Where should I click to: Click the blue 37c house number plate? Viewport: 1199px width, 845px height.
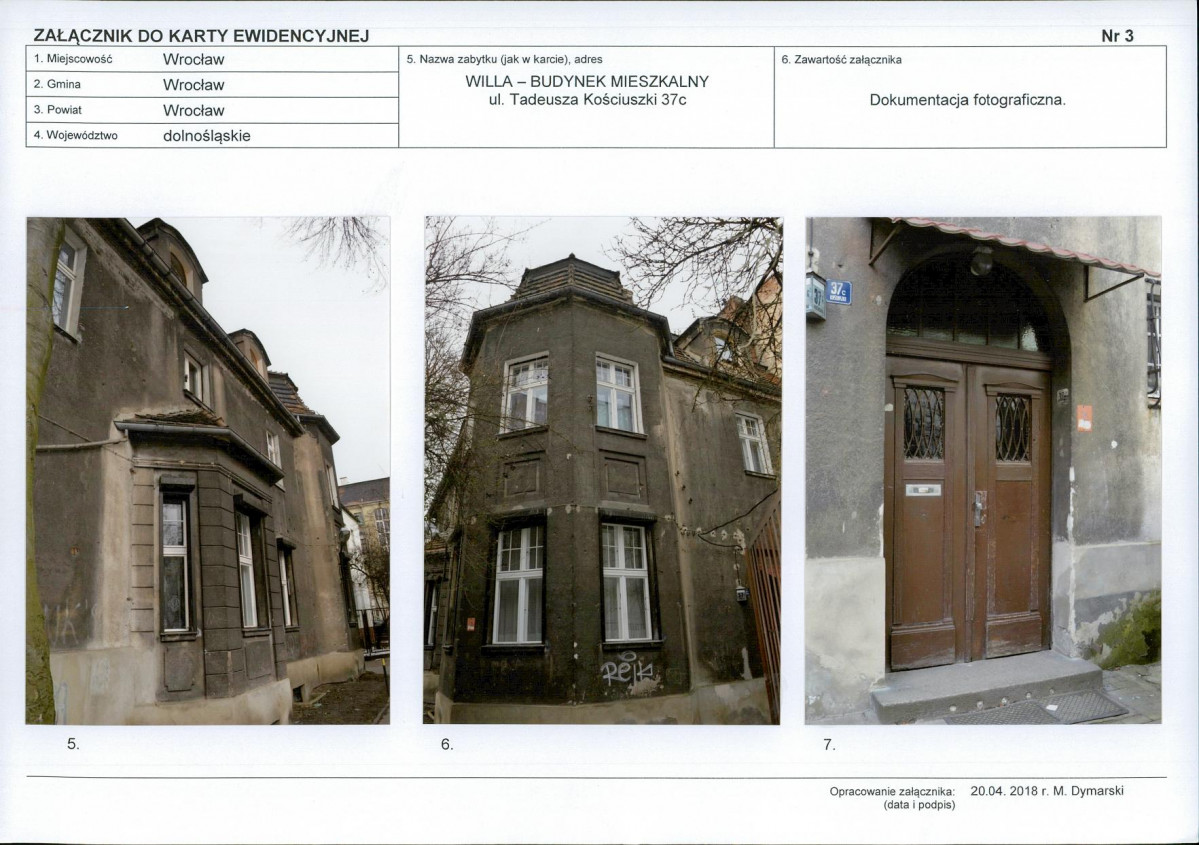[839, 292]
